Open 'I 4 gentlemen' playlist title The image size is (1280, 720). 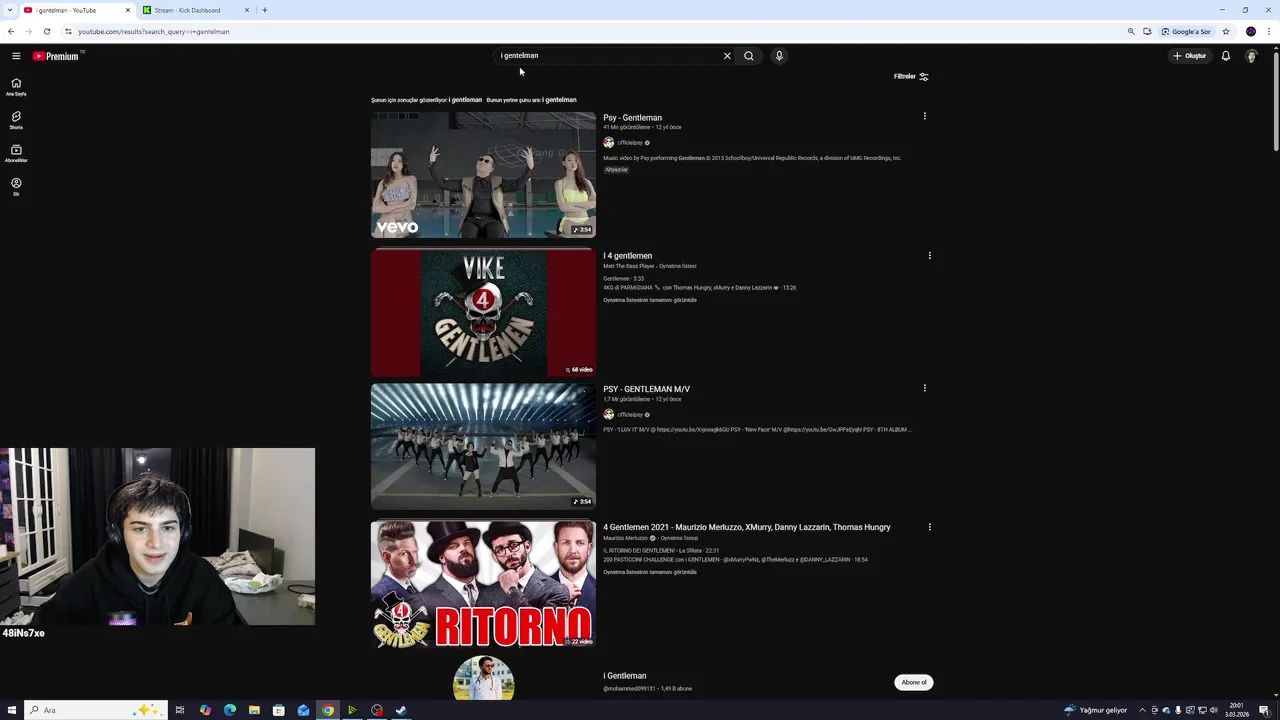click(627, 256)
